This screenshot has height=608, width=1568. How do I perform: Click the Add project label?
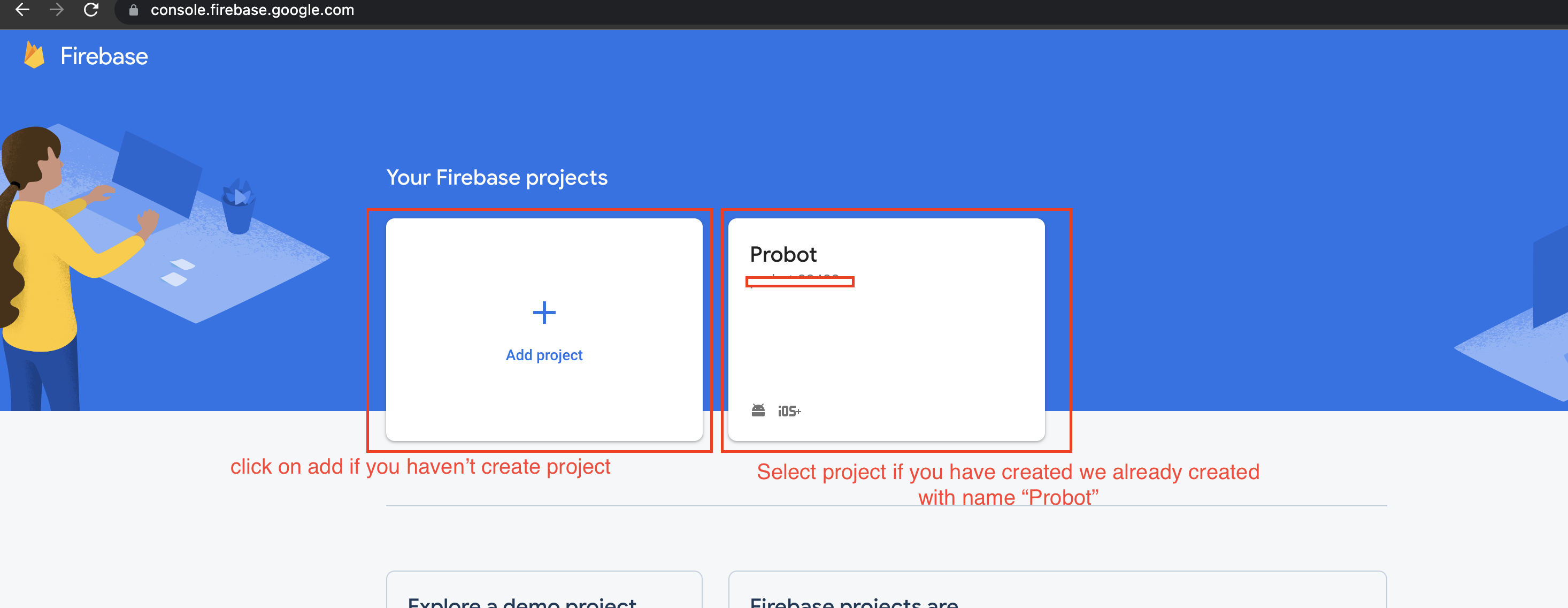click(543, 355)
